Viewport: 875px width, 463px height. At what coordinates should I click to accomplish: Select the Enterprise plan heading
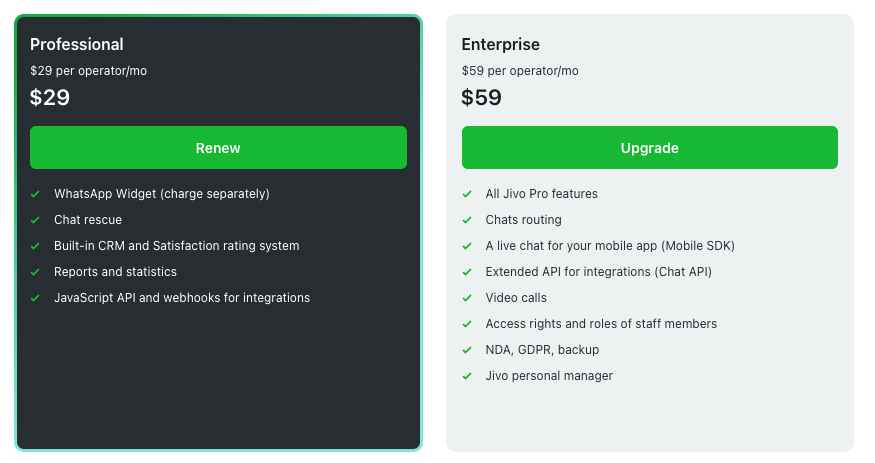tap(501, 44)
